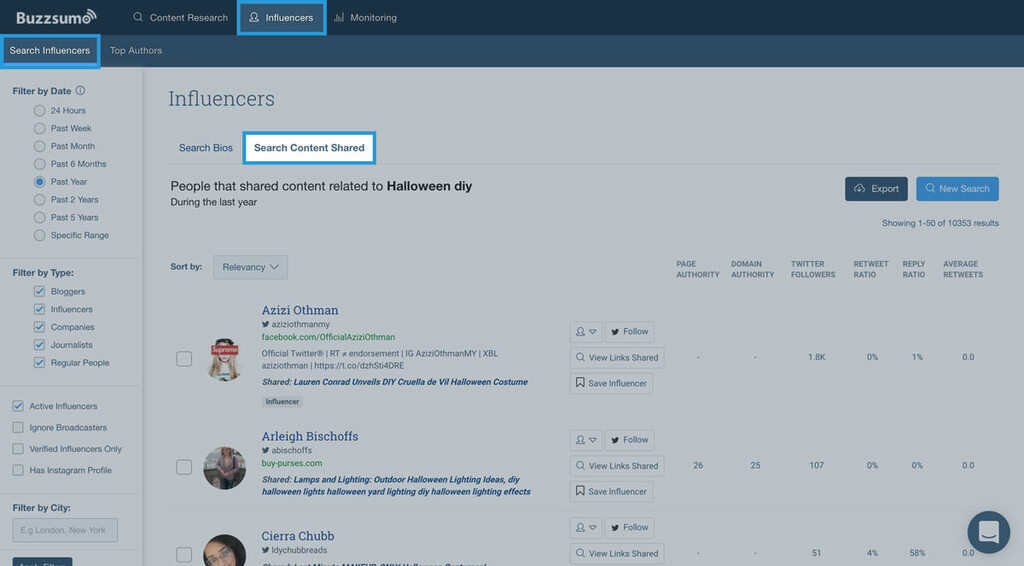This screenshot has width=1024, height=566.
Task: Open the Relevancy sort dropdown
Action: pyautogui.click(x=250, y=267)
